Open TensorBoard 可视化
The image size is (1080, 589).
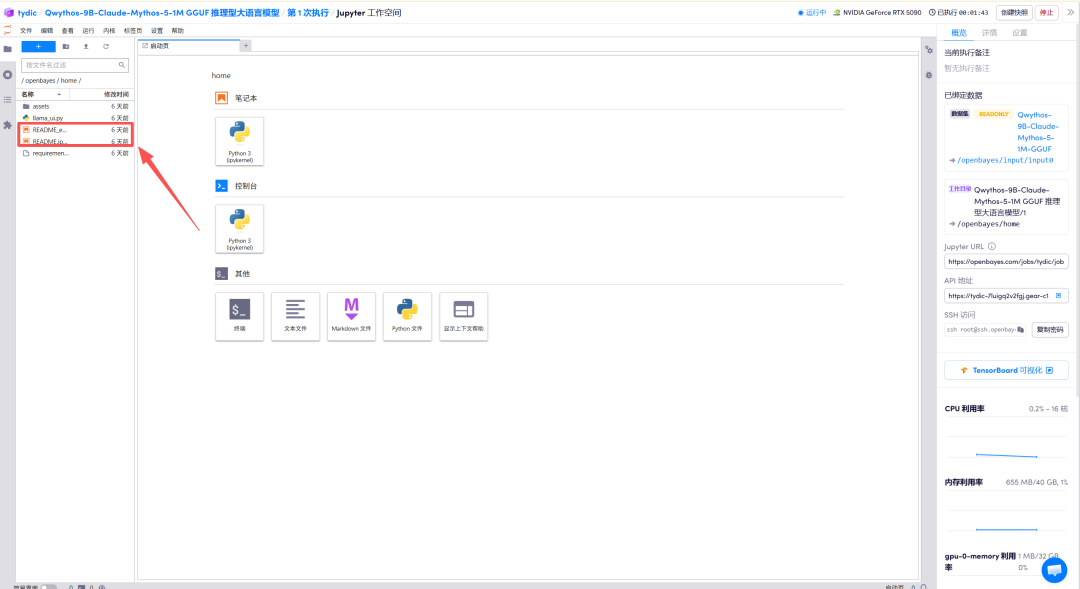(1006, 370)
